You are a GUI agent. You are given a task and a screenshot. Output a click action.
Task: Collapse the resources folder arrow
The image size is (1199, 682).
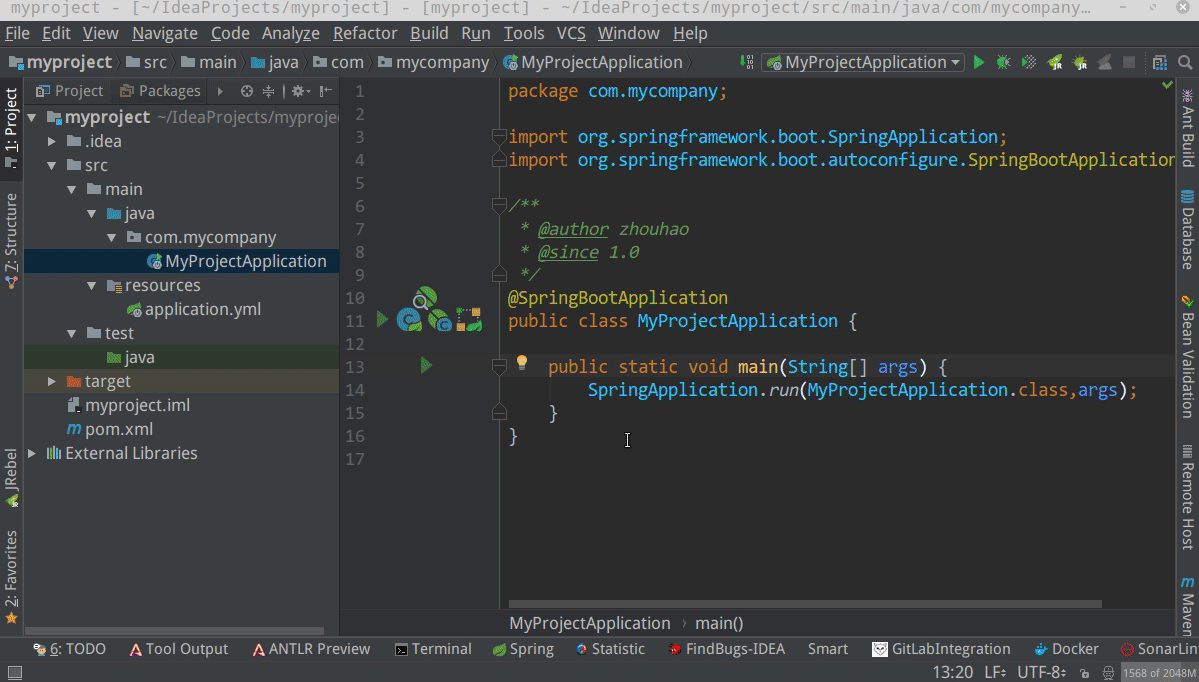coord(92,286)
